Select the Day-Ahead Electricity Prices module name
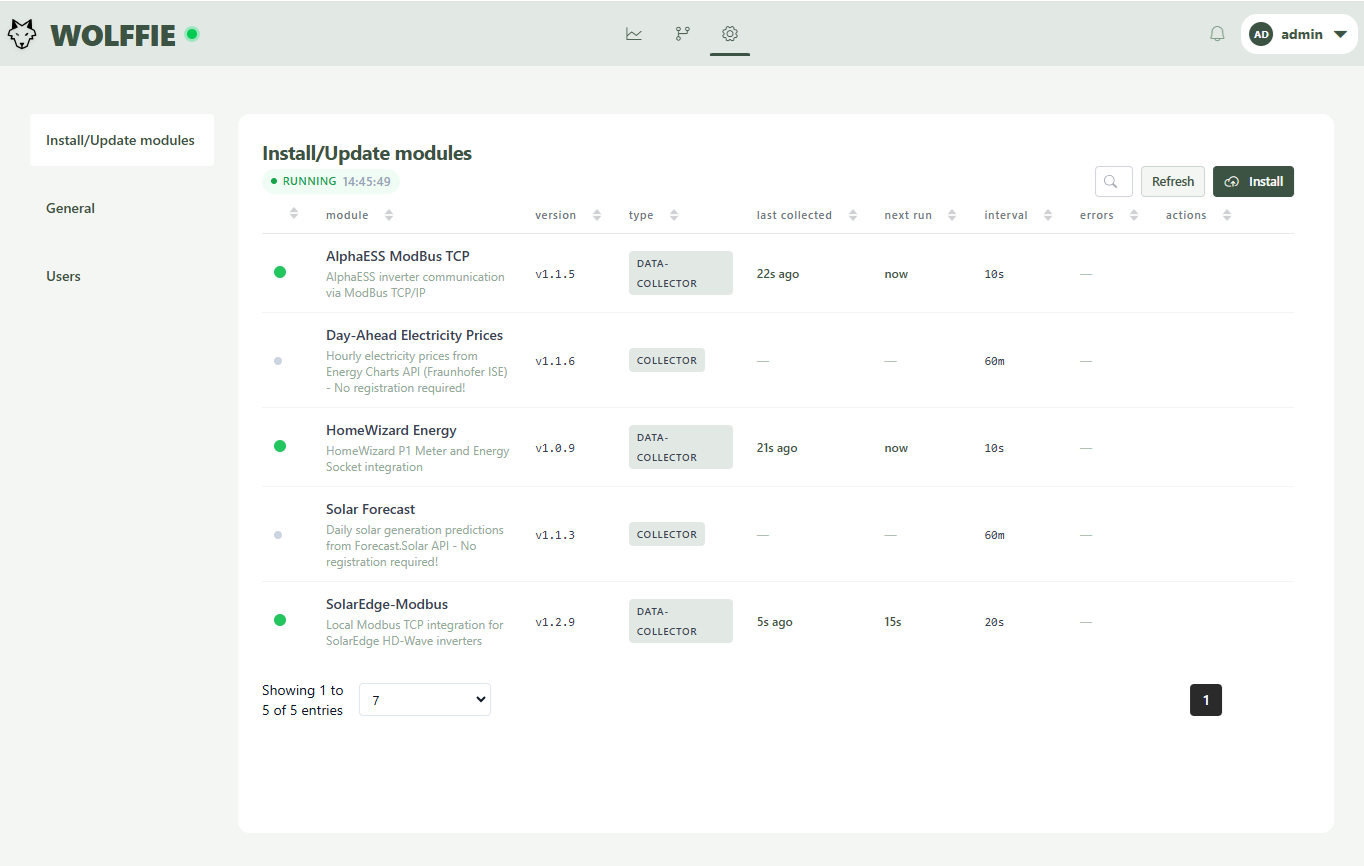1364x866 pixels. click(414, 335)
